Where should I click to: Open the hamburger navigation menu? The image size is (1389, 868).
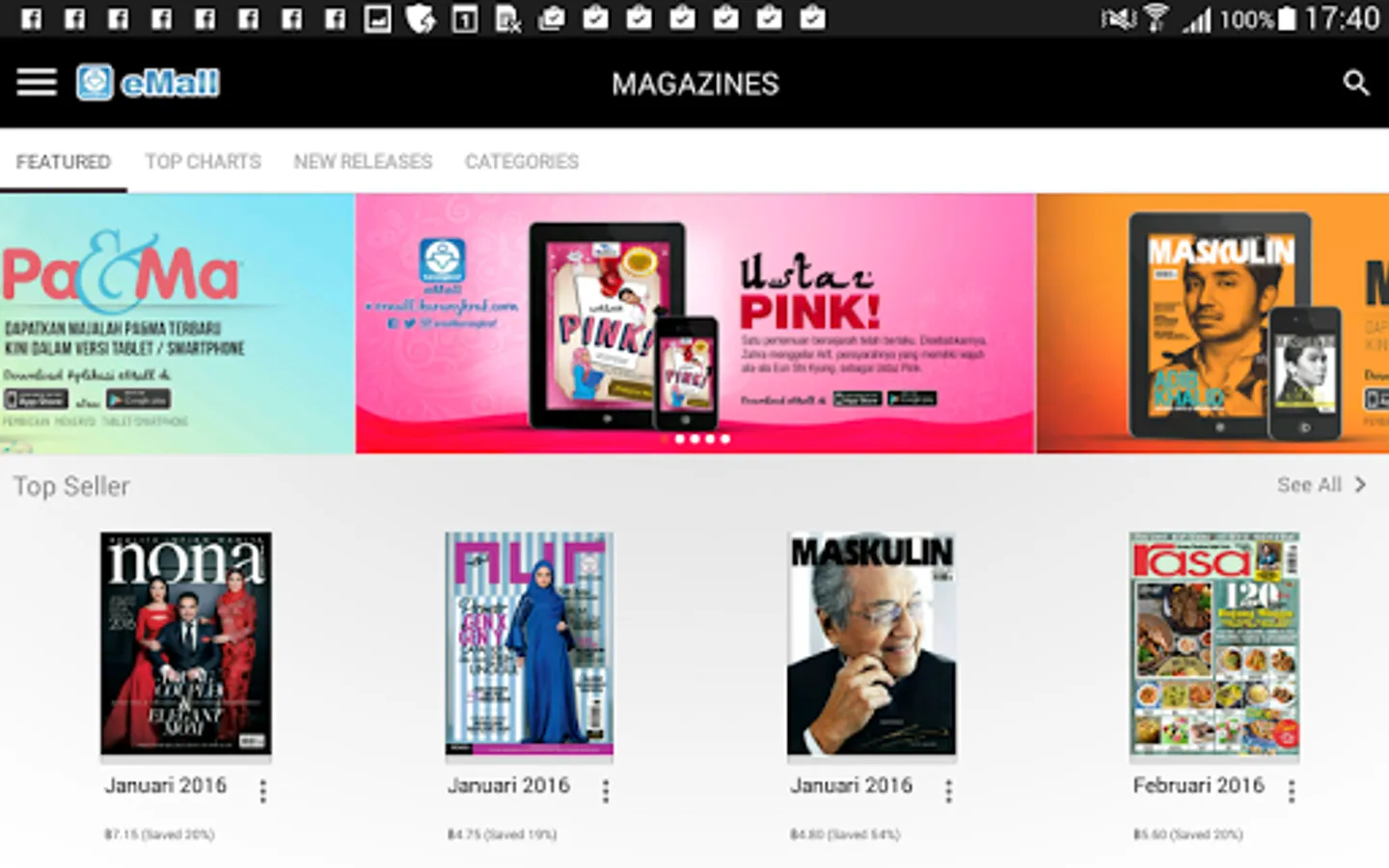(x=37, y=83)
